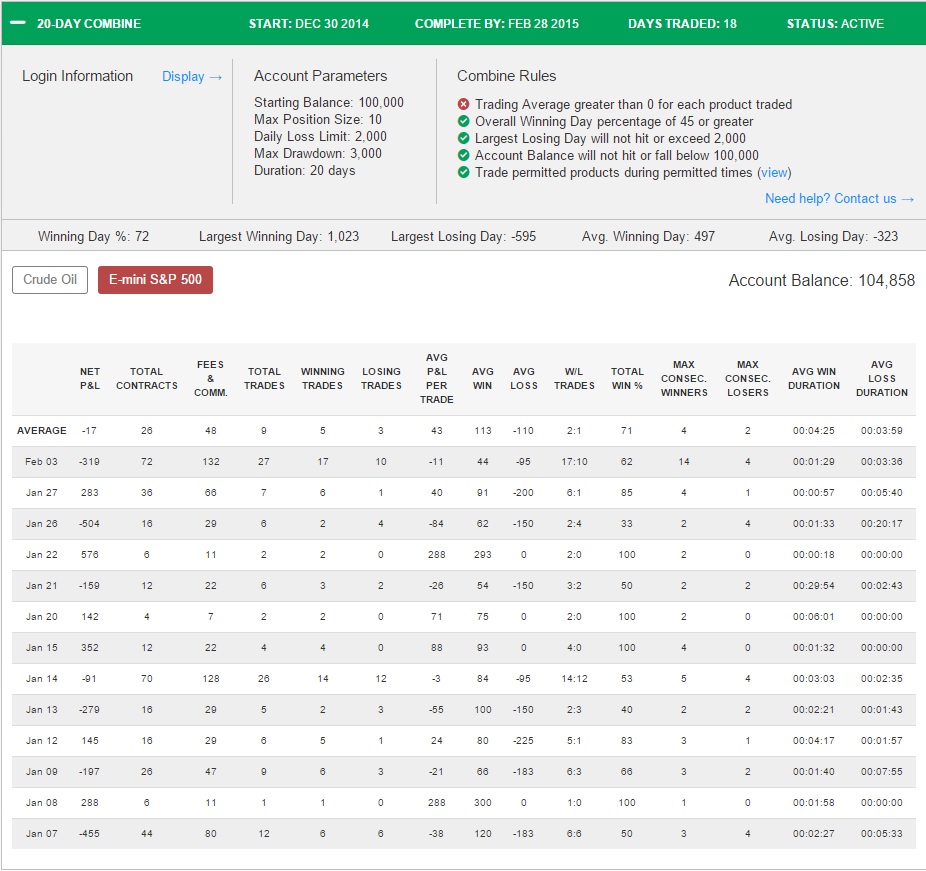Select the Jan 21 row date
This screenshot has height=871, width=926.
[41, 586]
